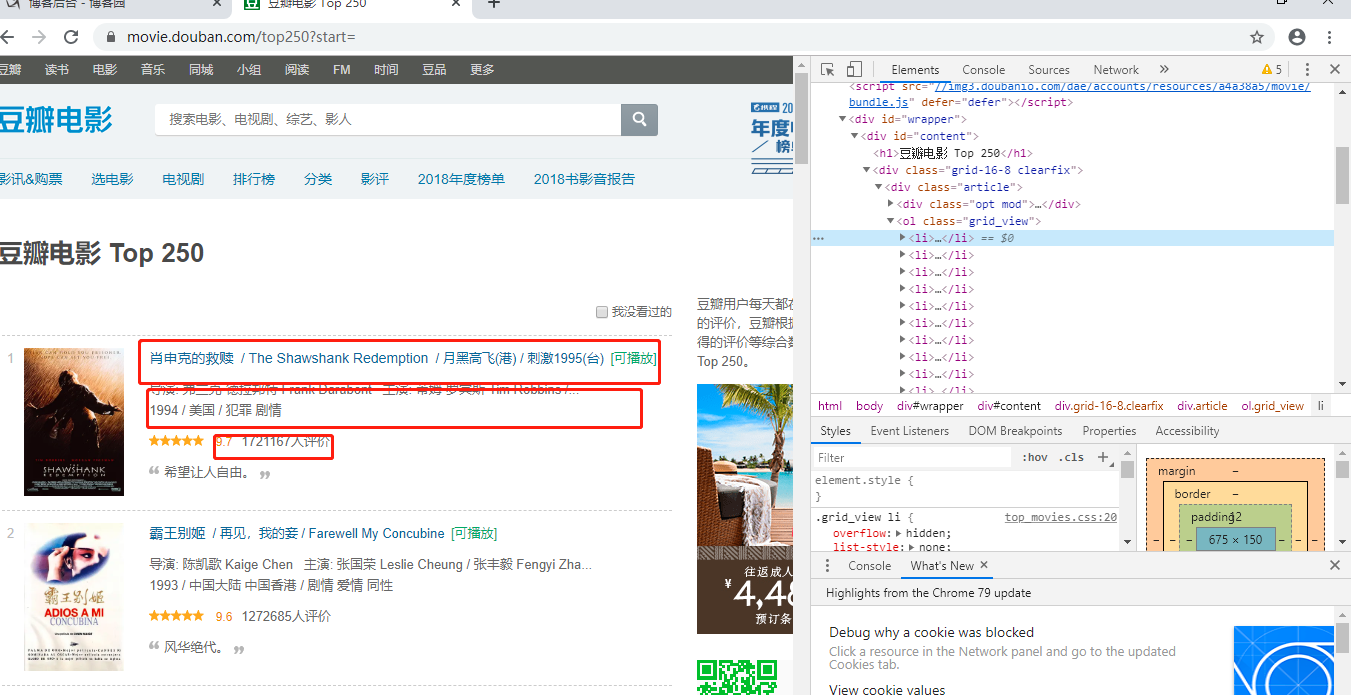This screenshot has height=695, width=1351.
Task: Collapse the div id content node
Action: [854, 136]
